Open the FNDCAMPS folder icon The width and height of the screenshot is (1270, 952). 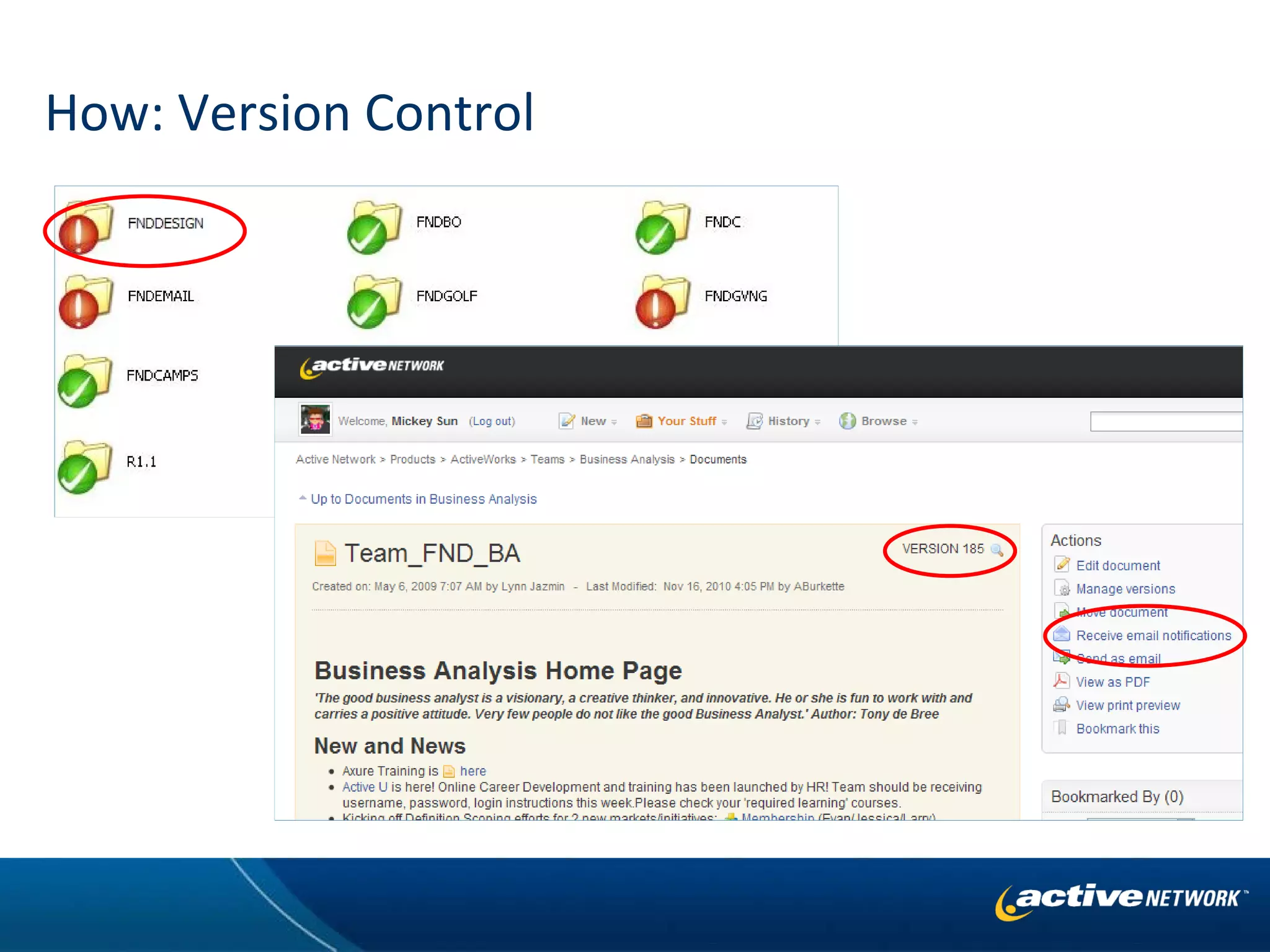tap(86, 381)
